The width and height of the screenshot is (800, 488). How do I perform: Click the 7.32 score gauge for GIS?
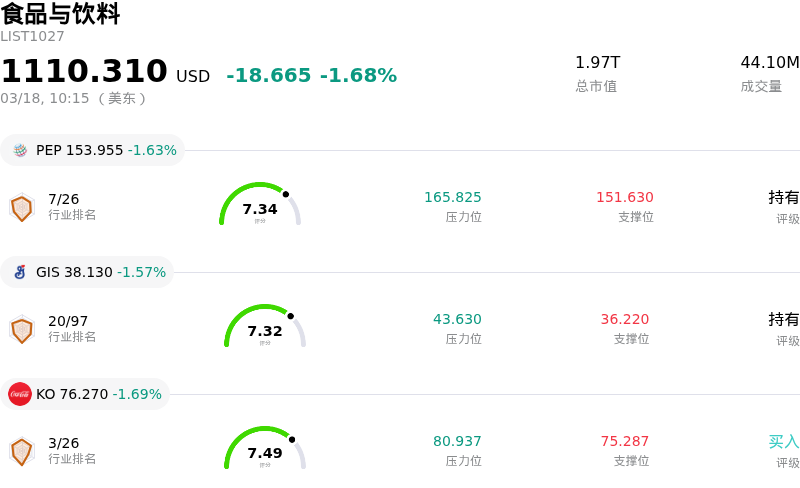tap(265, 328)
